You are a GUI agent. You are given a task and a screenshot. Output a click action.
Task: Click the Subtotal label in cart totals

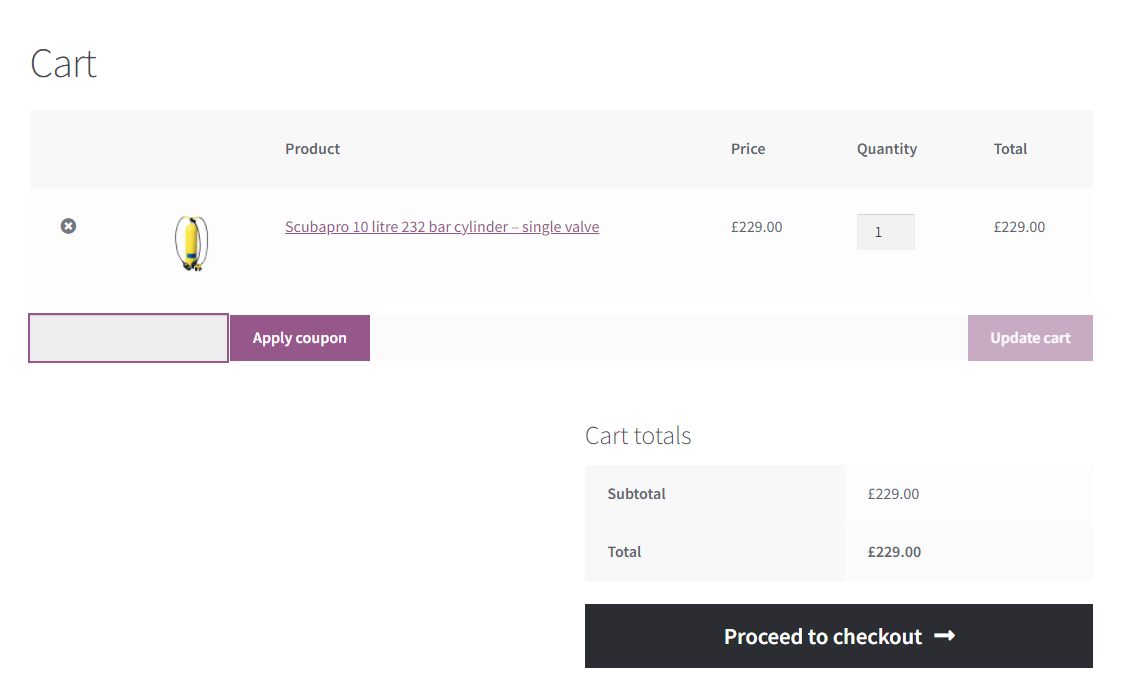point(636,494)
